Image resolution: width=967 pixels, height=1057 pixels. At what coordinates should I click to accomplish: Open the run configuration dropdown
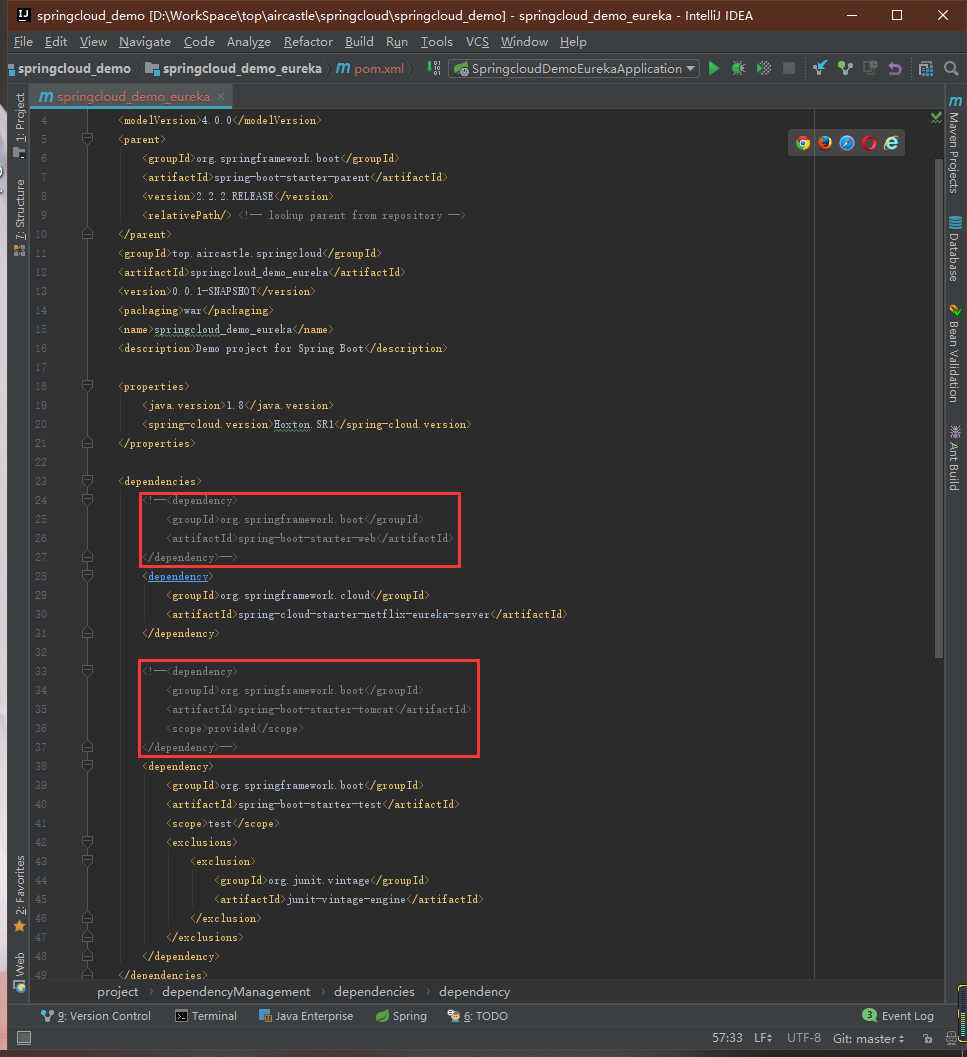click(574, 68)
